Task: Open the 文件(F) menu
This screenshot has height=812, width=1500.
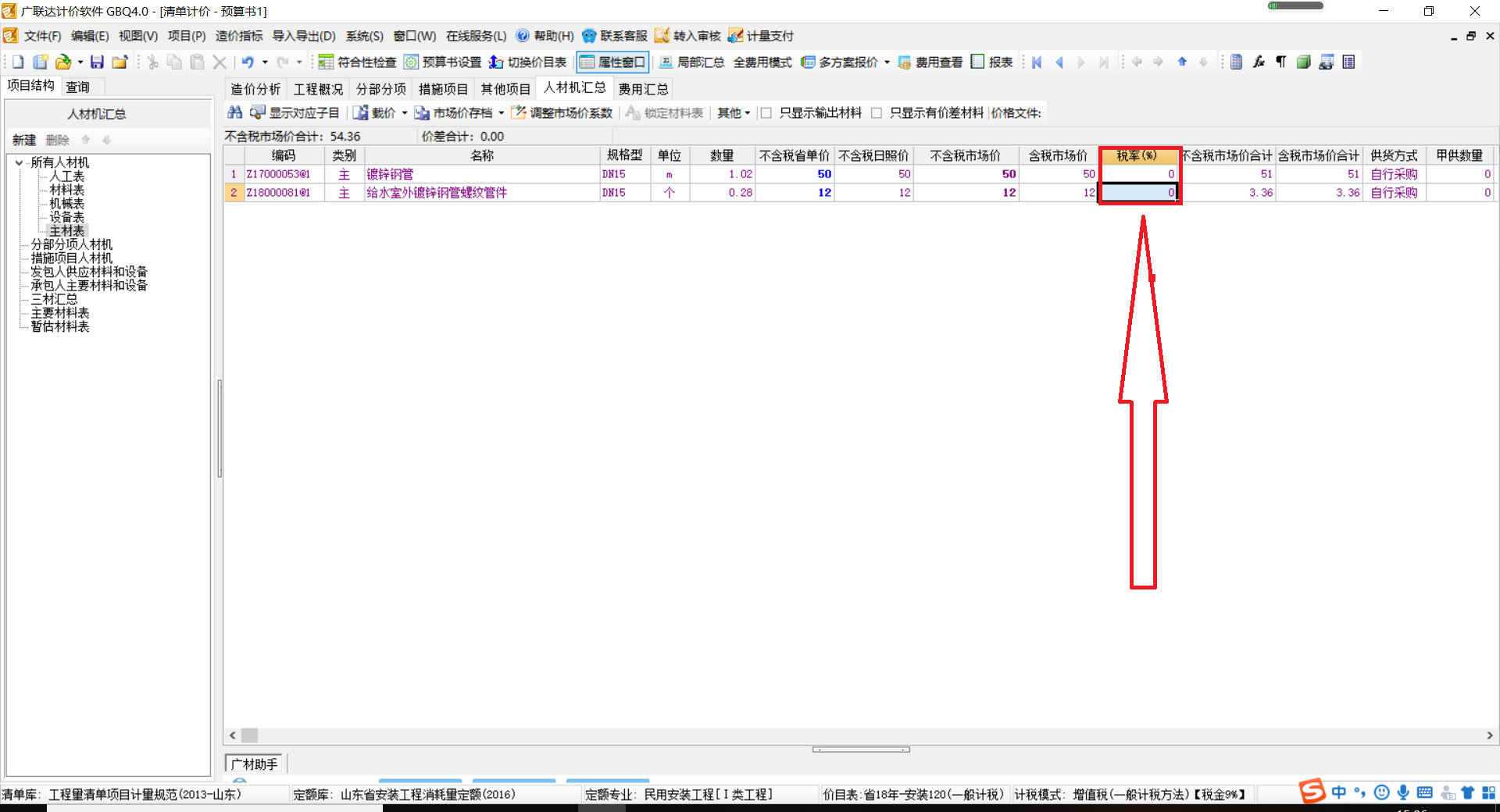Action: coord(42,36)
